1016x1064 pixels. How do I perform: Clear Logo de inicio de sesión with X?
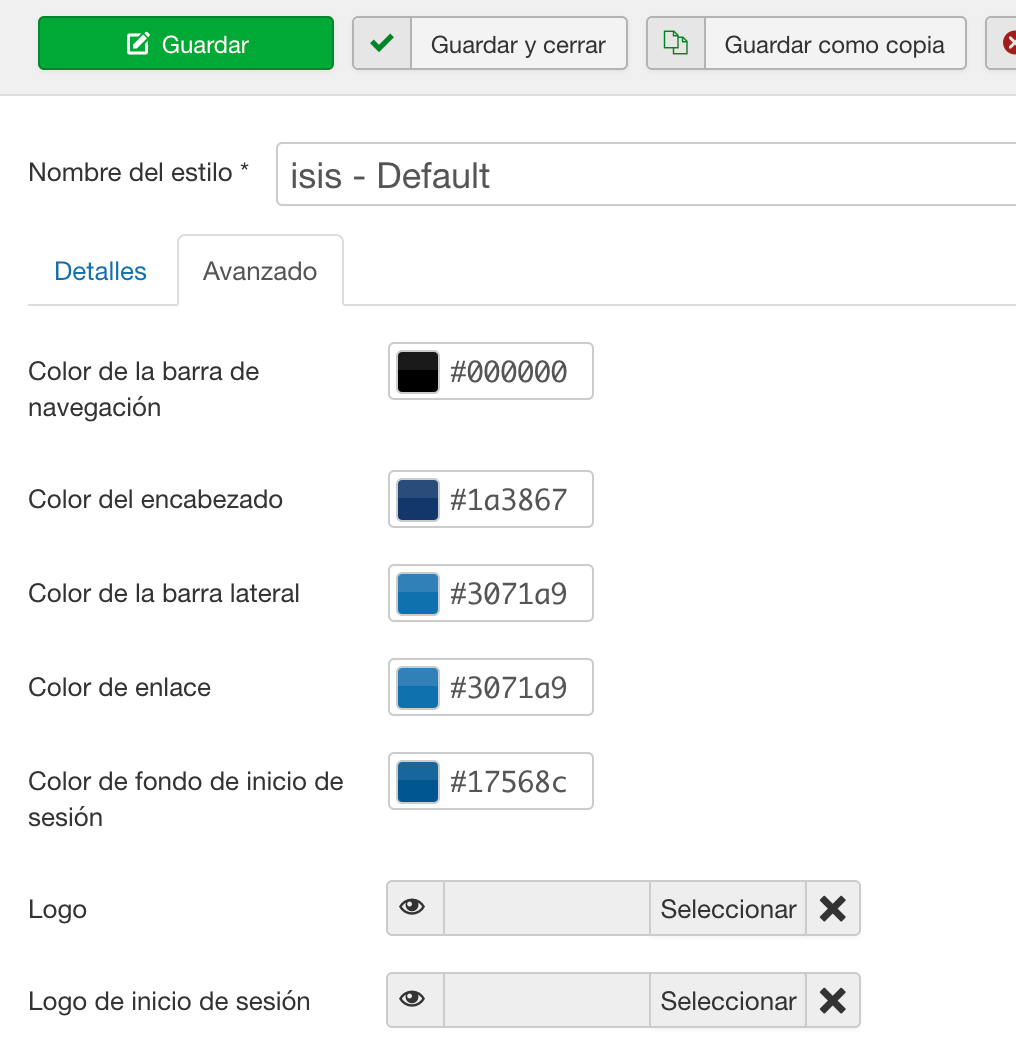point(833,1000)
